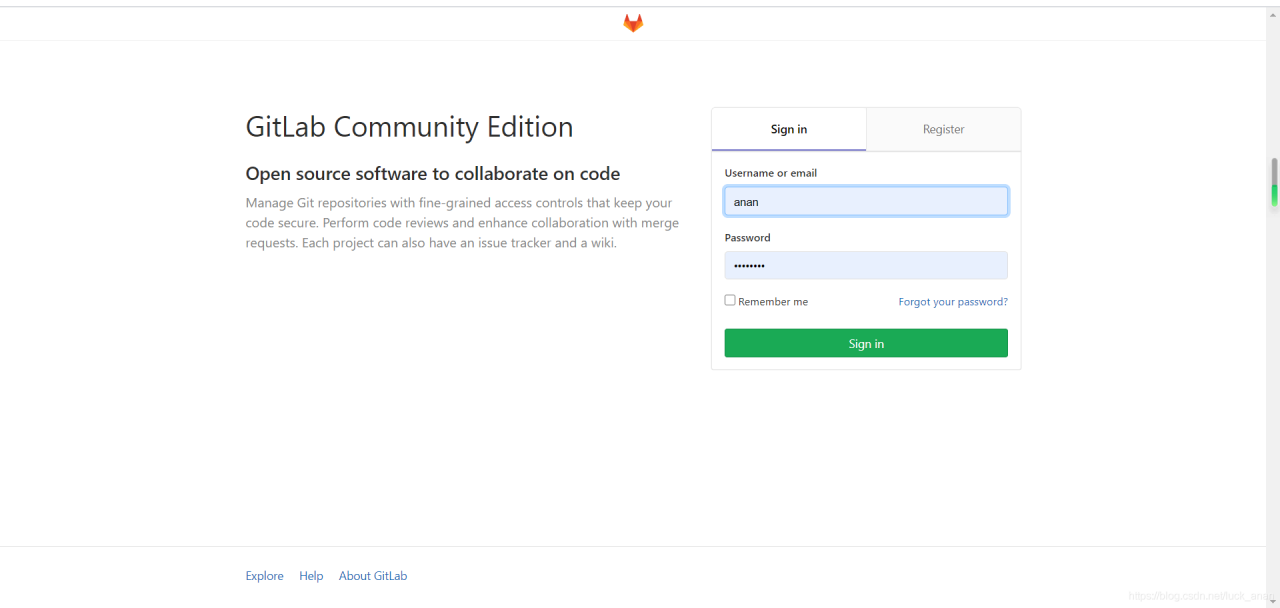Click the GitLab Community Edition heading
Viewport: 1280px width, 608px height.
(x=409, y=127)
